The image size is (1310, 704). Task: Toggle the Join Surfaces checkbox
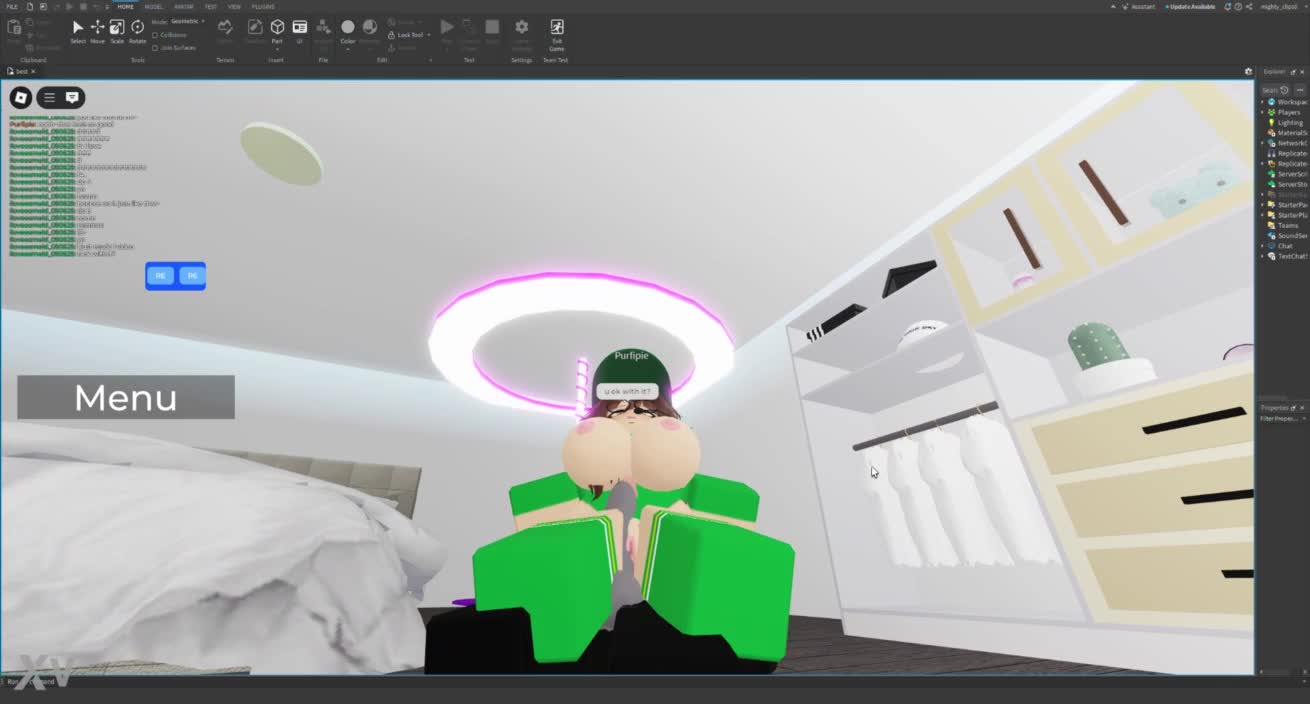(155, 47)
